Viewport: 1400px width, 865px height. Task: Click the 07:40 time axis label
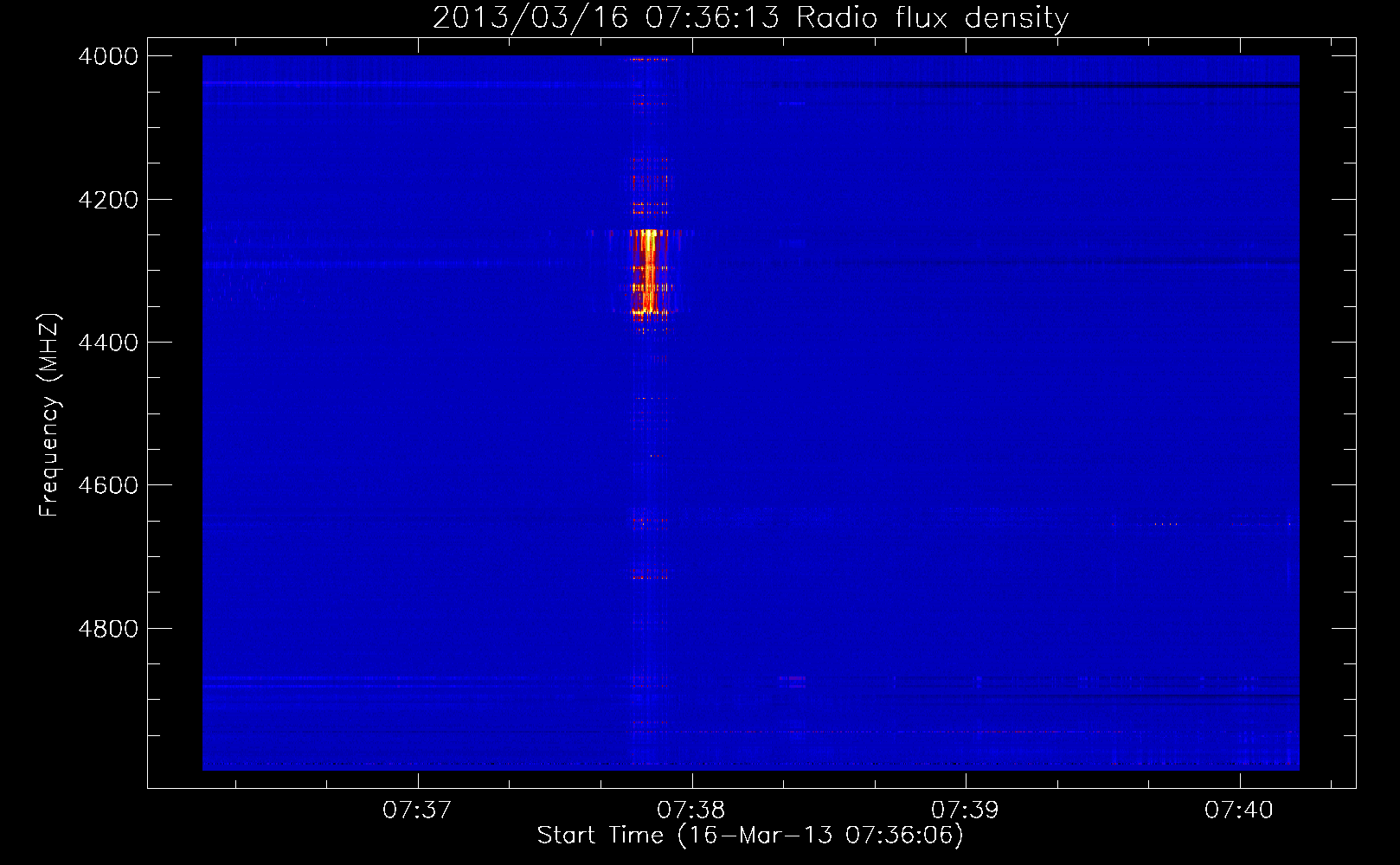(1239, 811)
